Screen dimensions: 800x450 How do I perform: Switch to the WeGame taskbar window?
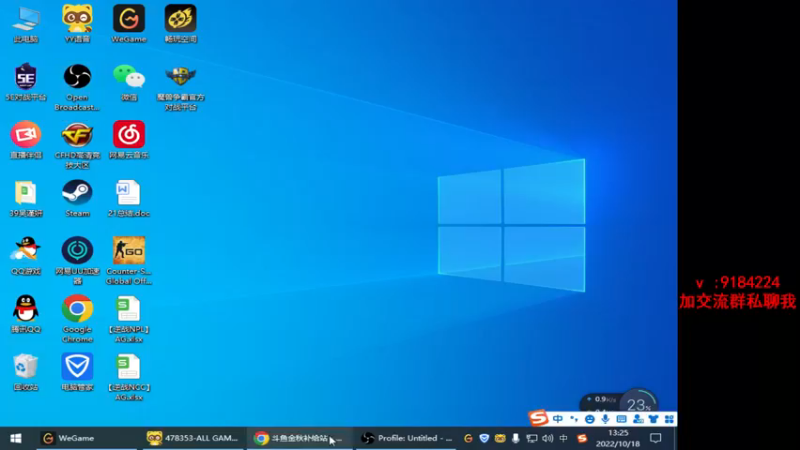tap(87, 438)
